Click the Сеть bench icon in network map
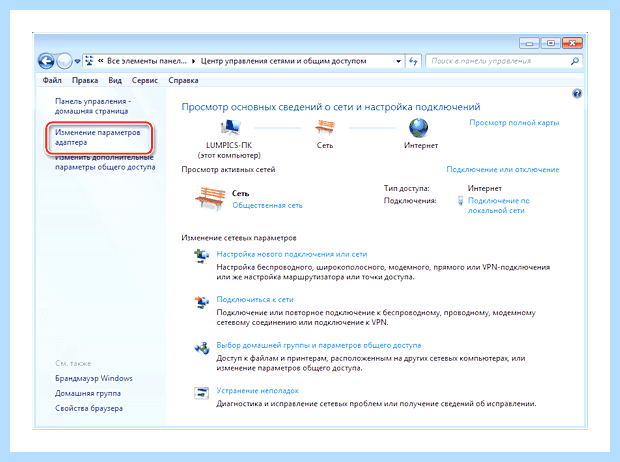The image size is (620, 462). [325, 127]
